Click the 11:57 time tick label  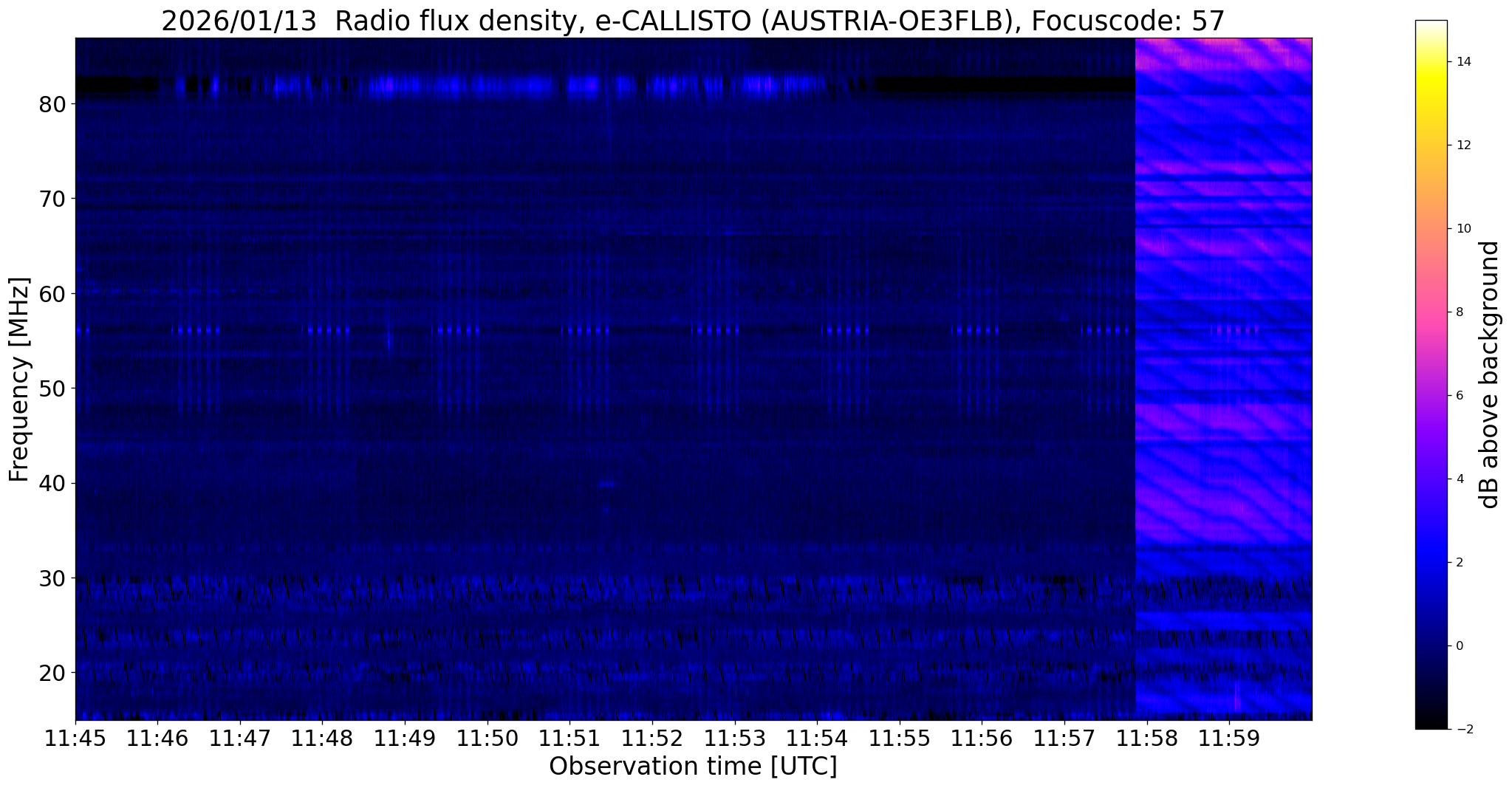(x=1064, y=739)
